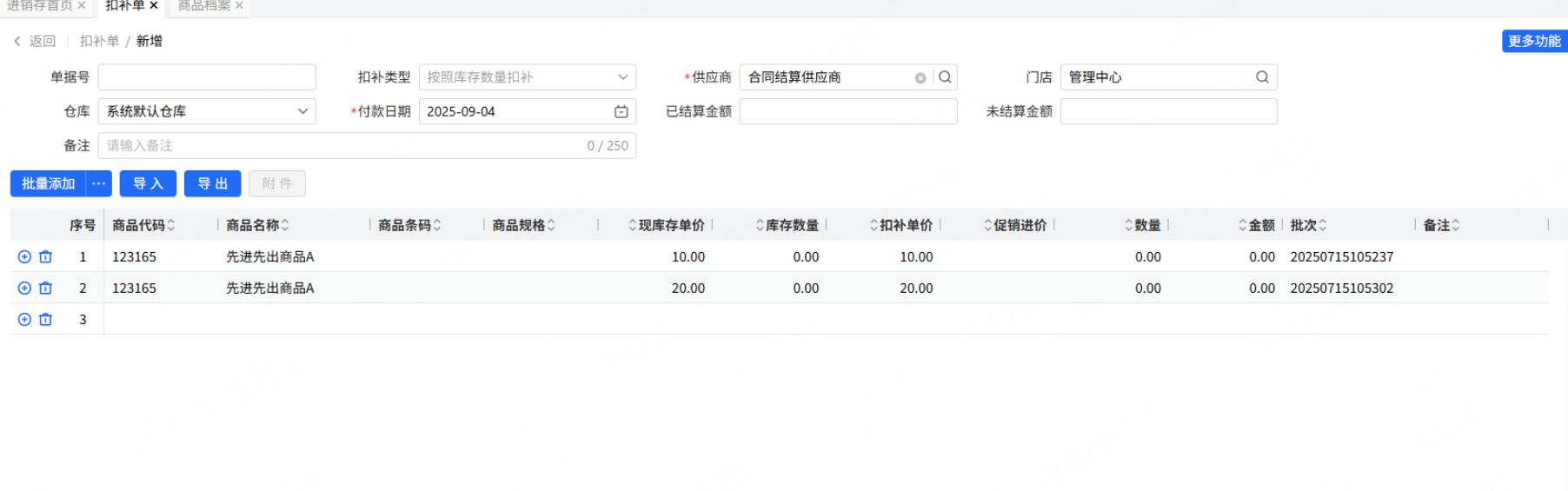The image size is (1568, 491).
Task: Focus the 单据号 input field
Action: (207, 77)
